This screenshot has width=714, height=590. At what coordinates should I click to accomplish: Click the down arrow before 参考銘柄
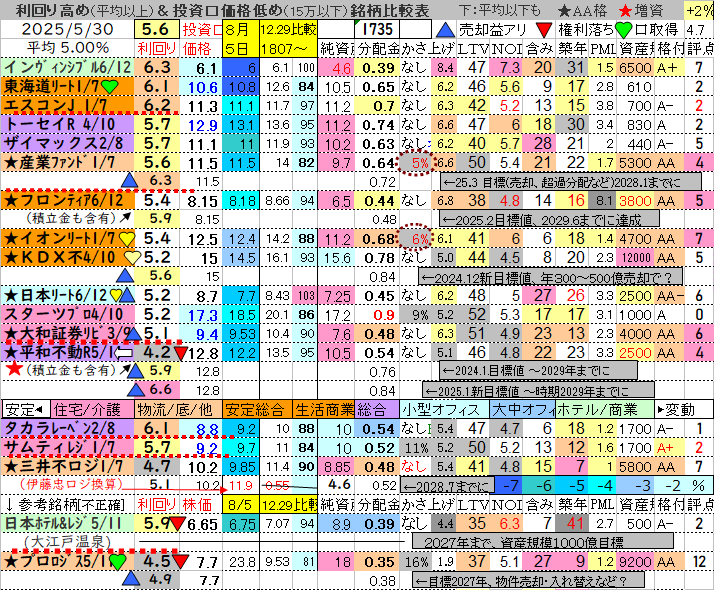pos(9,505)
